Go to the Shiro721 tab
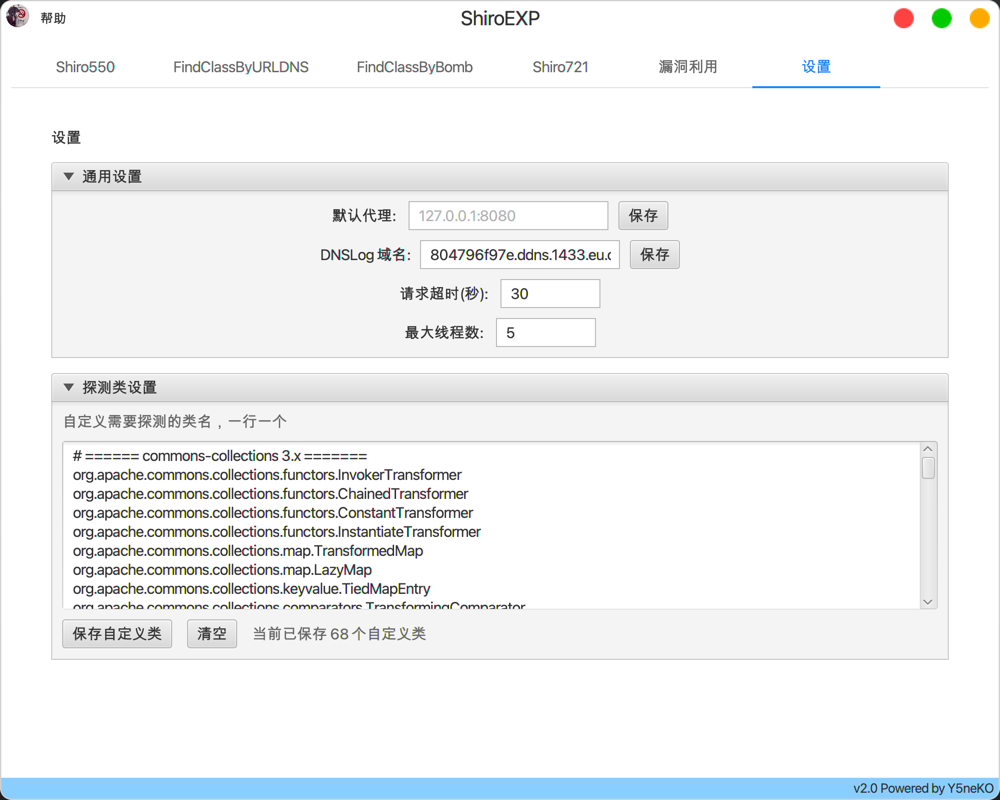 pyautogui.click(x=560, y=67)
